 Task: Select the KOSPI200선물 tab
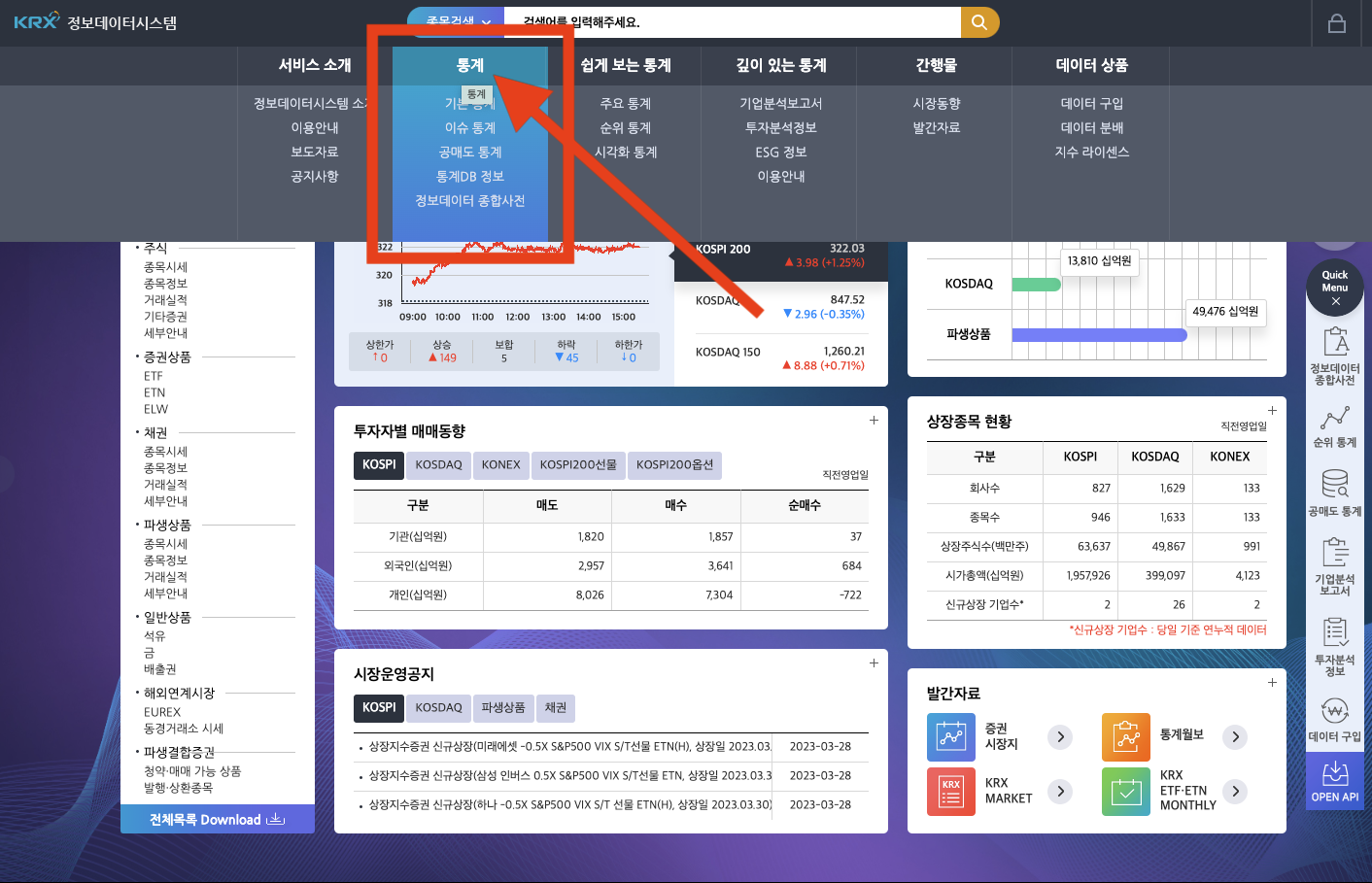(x=578, y=465)
